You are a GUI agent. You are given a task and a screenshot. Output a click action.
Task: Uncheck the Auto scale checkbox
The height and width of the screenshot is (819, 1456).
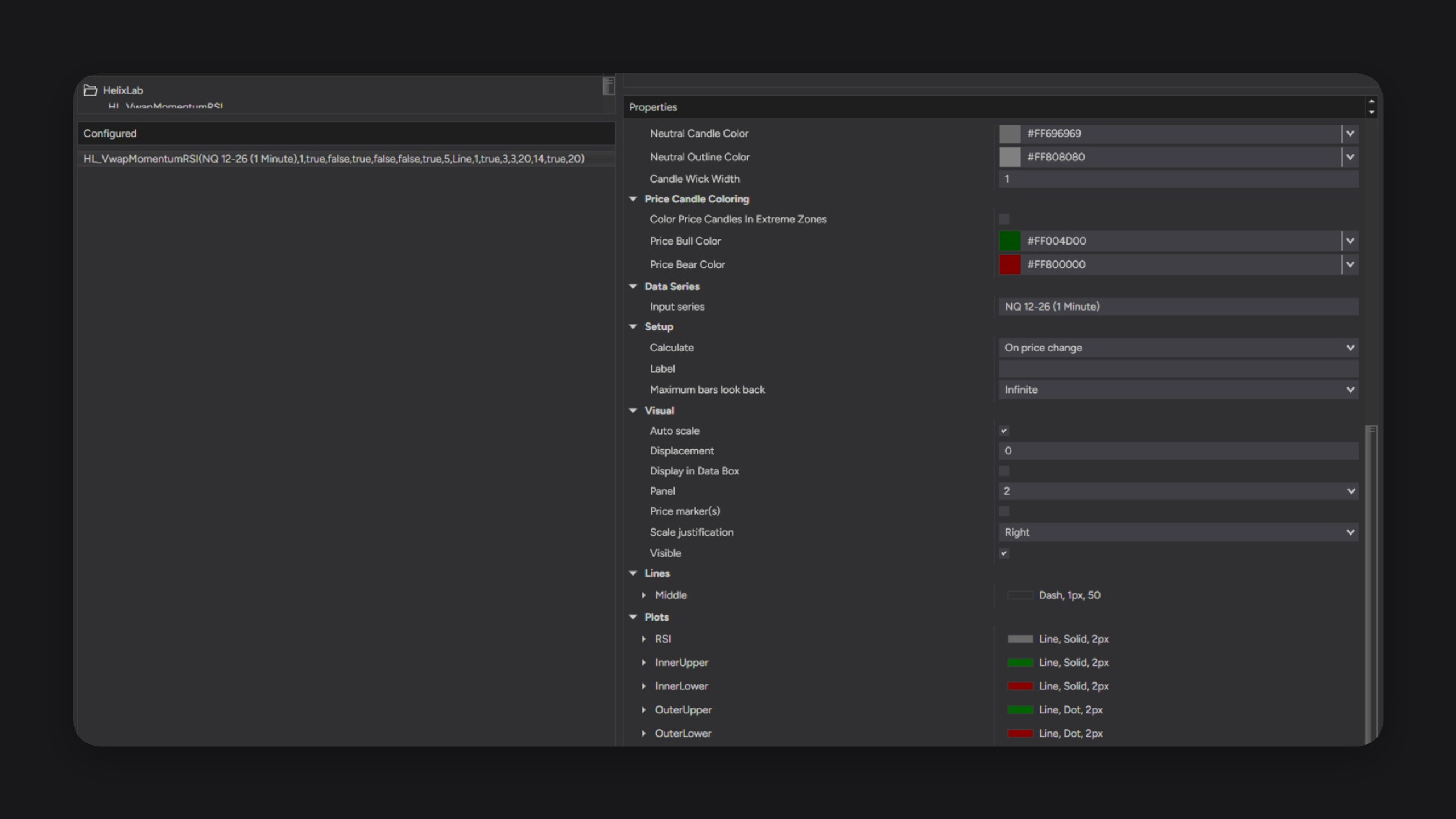(x=1004, y=431)
